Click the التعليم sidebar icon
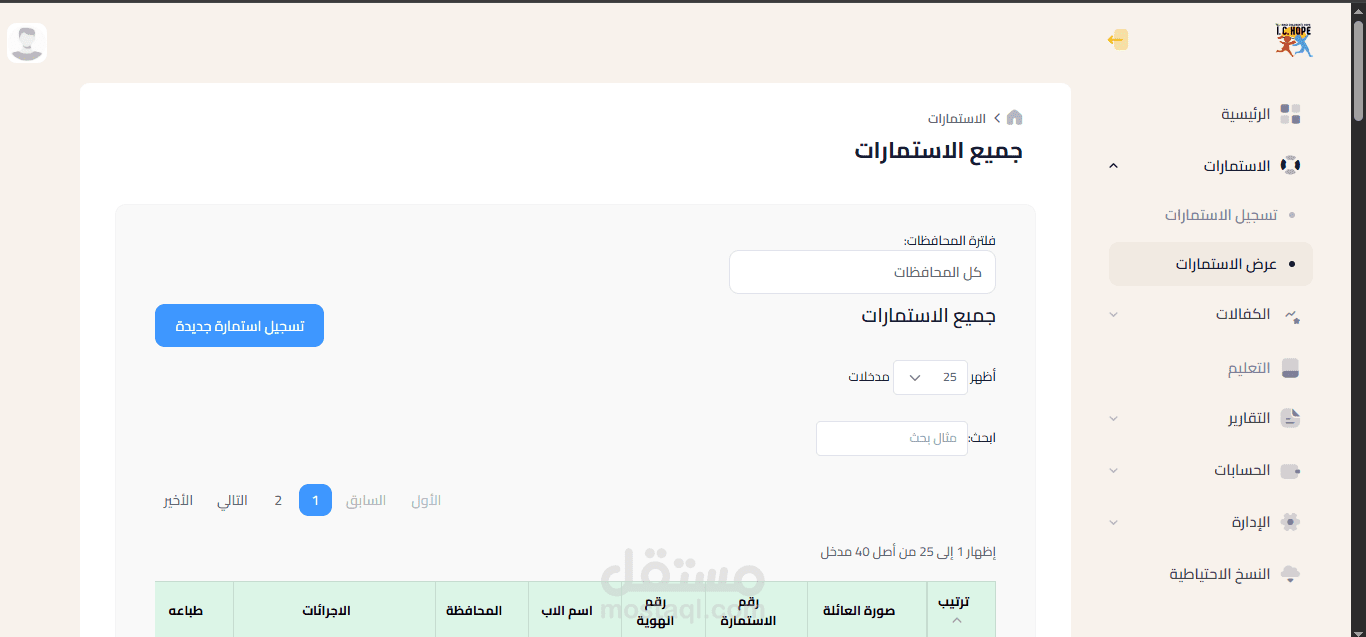 1290,368
